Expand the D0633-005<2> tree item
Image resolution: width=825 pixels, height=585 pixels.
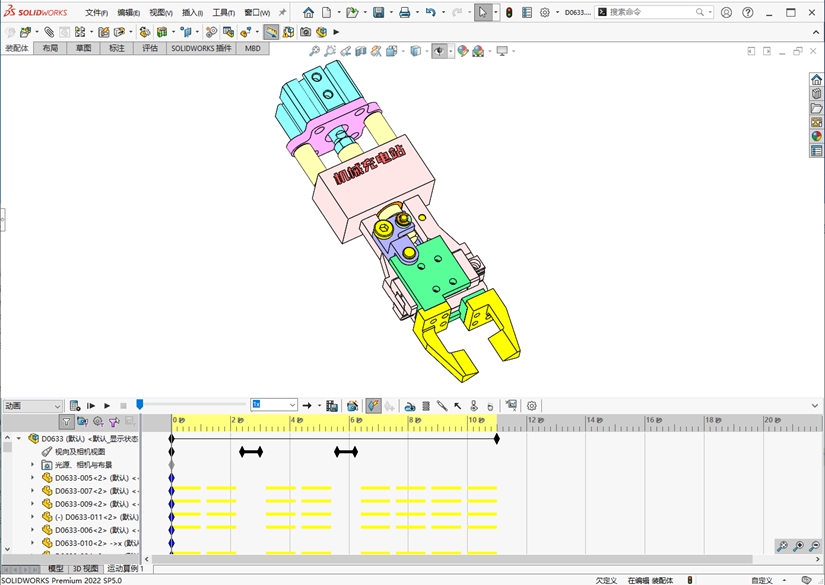32,478
